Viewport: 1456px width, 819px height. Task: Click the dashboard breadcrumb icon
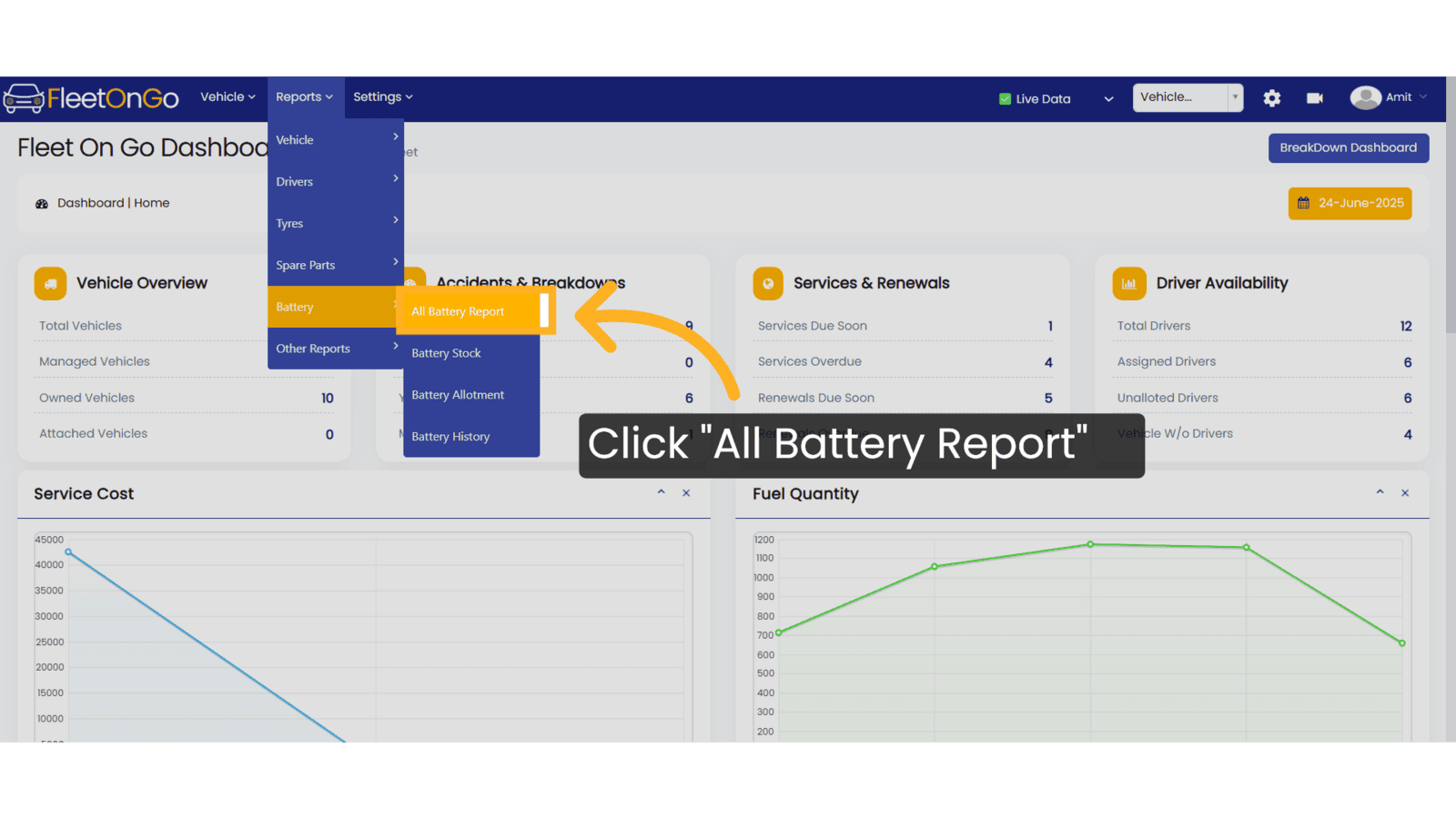(x=42, y=204)
